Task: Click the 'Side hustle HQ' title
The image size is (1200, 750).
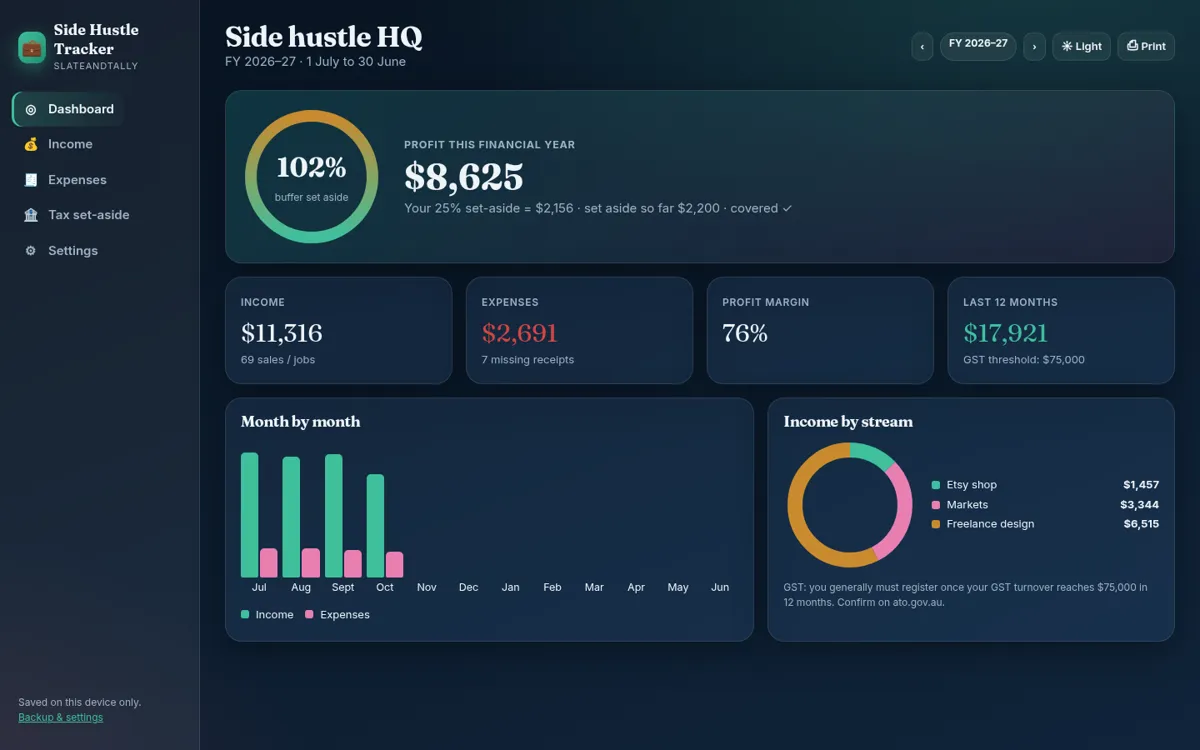Action: (324, 37)
